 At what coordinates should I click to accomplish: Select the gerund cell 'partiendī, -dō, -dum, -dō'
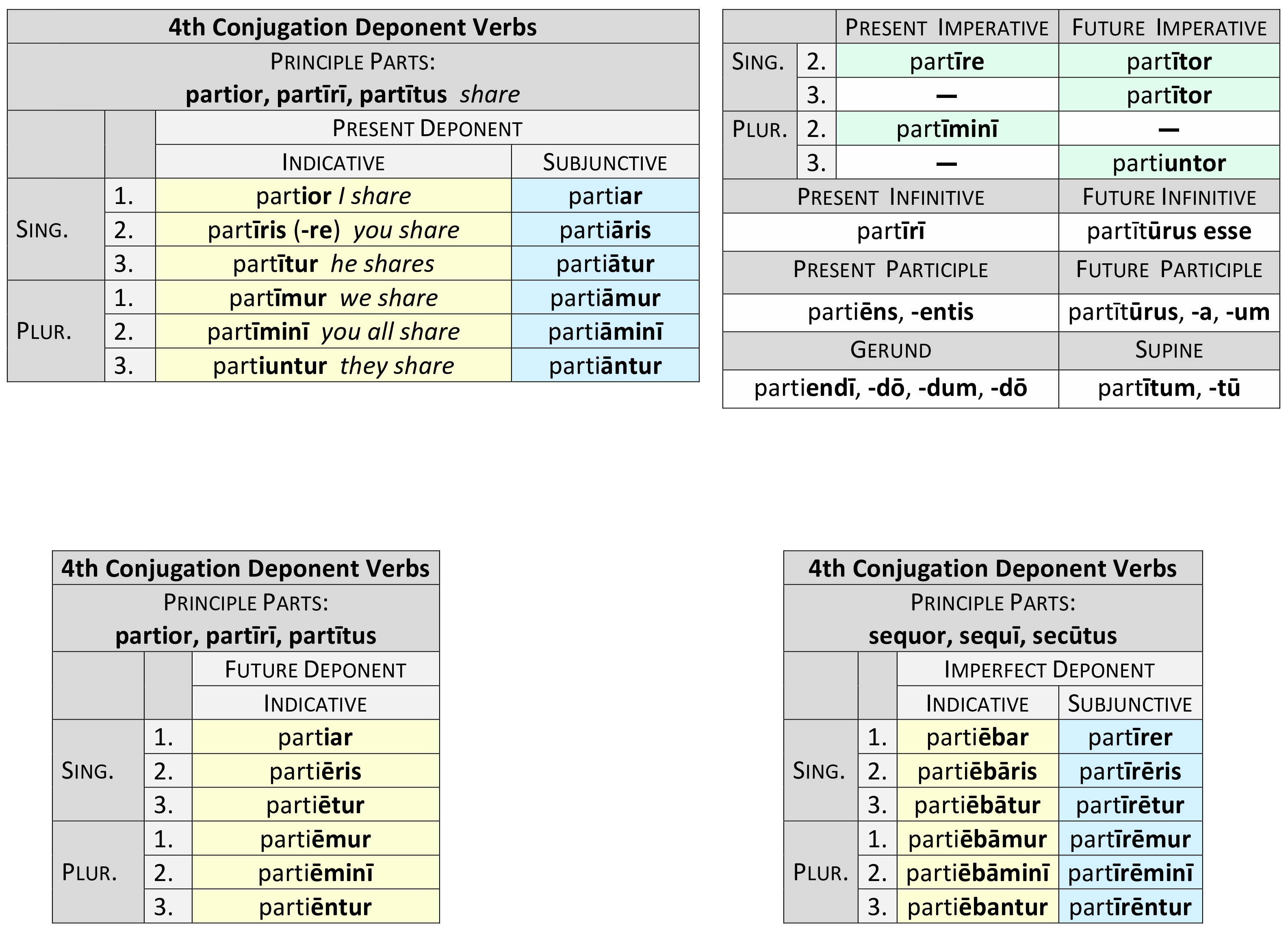coord(891,388)
